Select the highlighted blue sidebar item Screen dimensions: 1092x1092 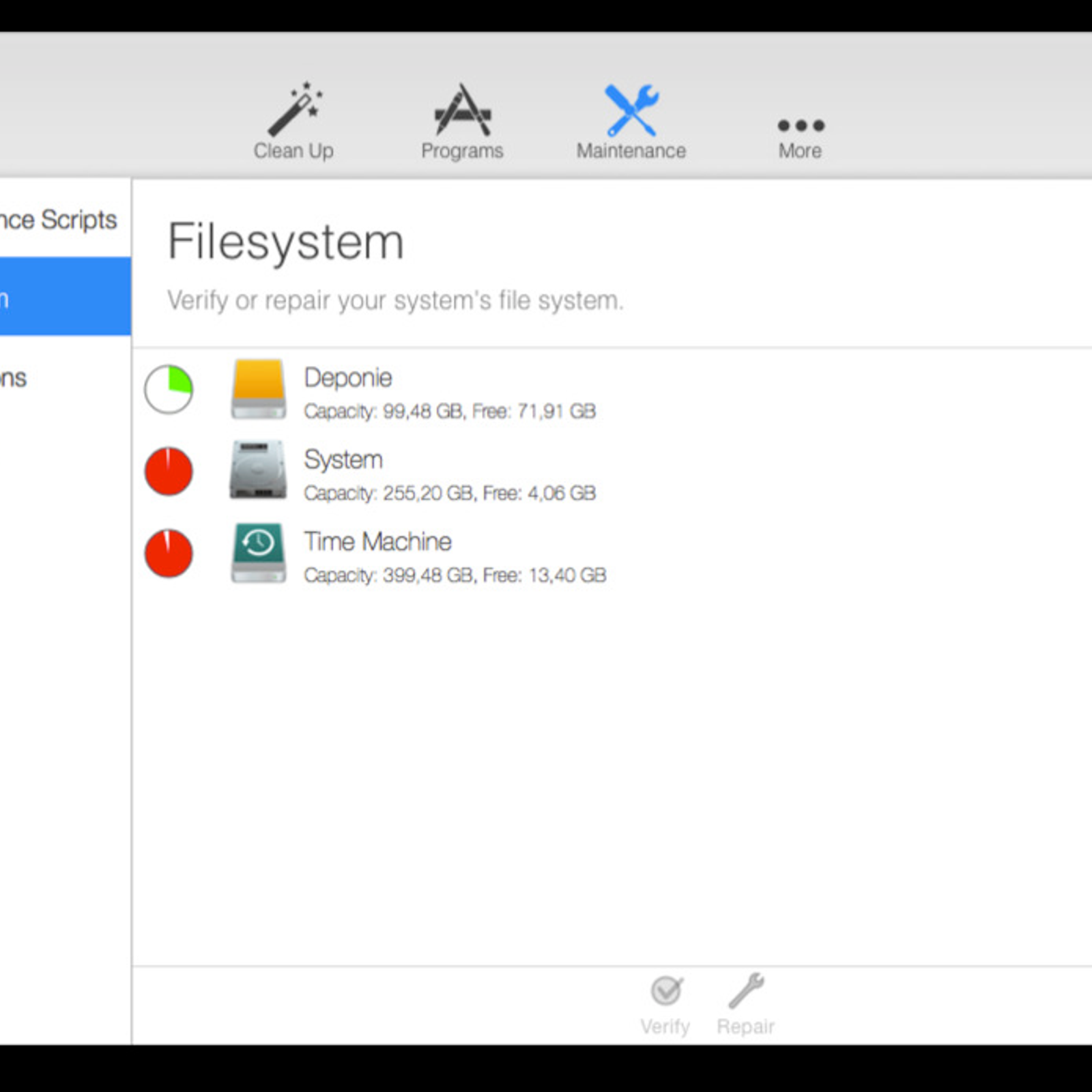pyautogui.click(x=66, y=296)
